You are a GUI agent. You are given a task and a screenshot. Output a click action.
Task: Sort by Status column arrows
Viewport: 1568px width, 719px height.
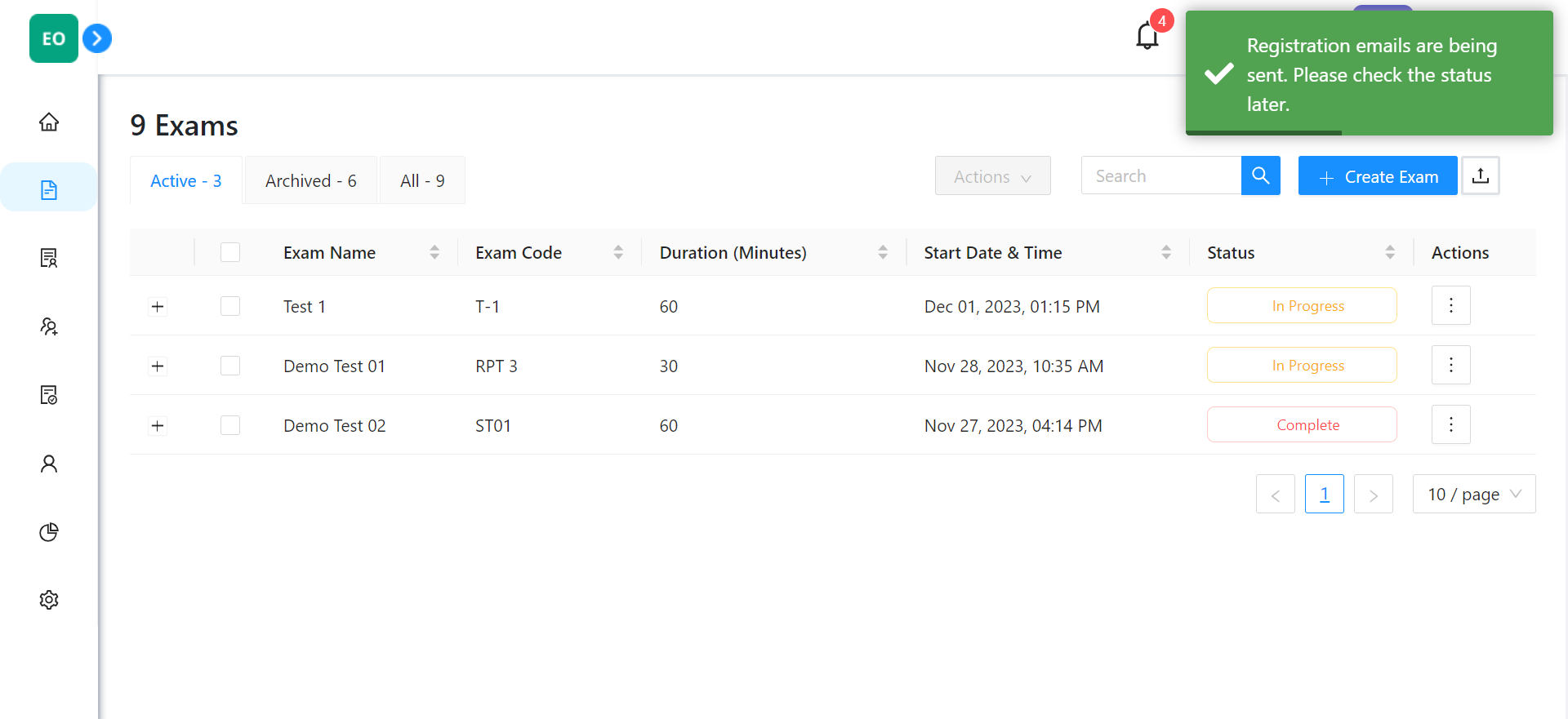pos(1390,253)
